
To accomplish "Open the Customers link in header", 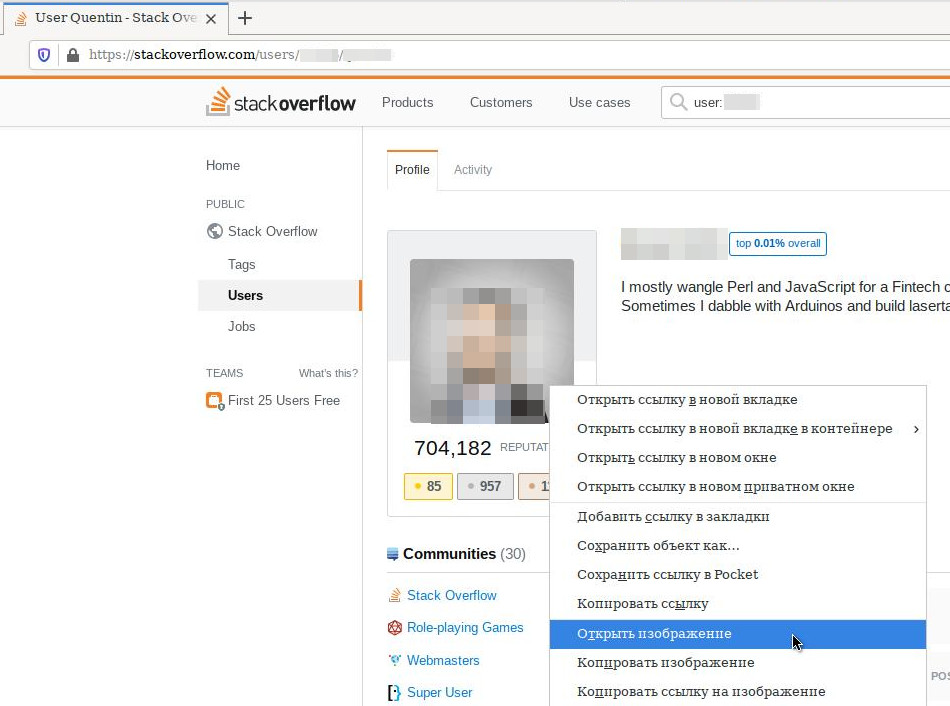I will click(501, 102).
